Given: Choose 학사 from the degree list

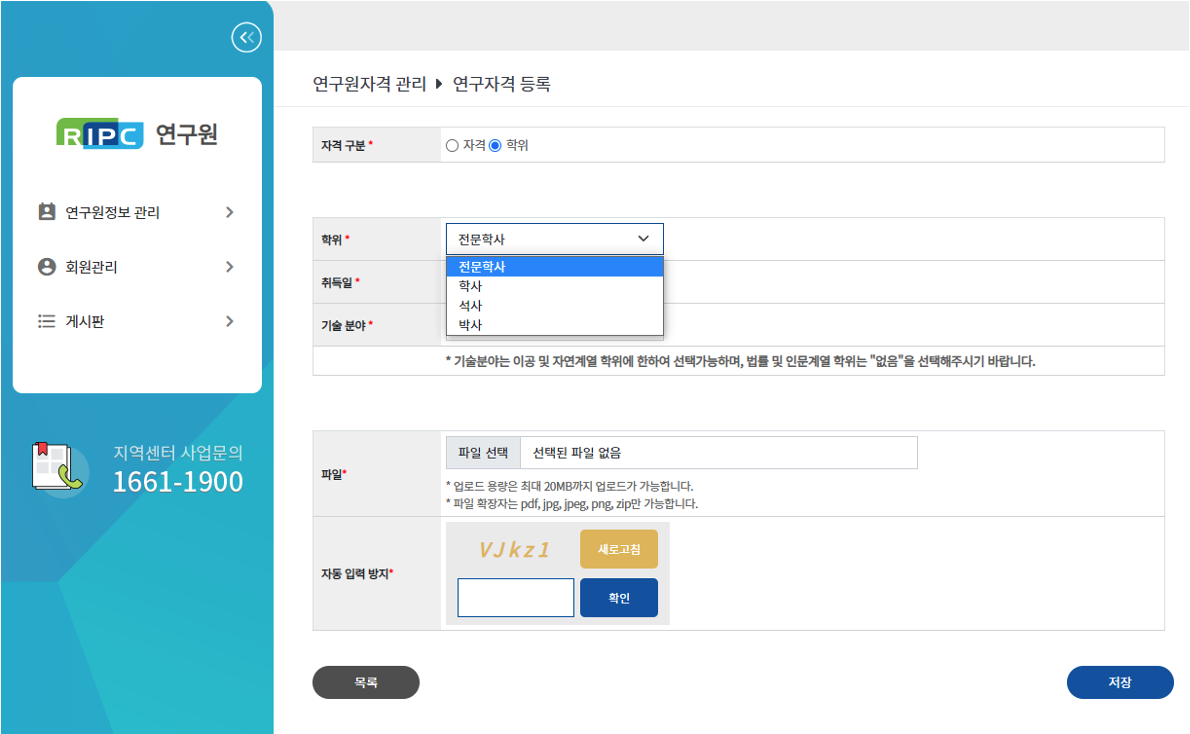Looking at the screenshot, I should coord(471,286).
